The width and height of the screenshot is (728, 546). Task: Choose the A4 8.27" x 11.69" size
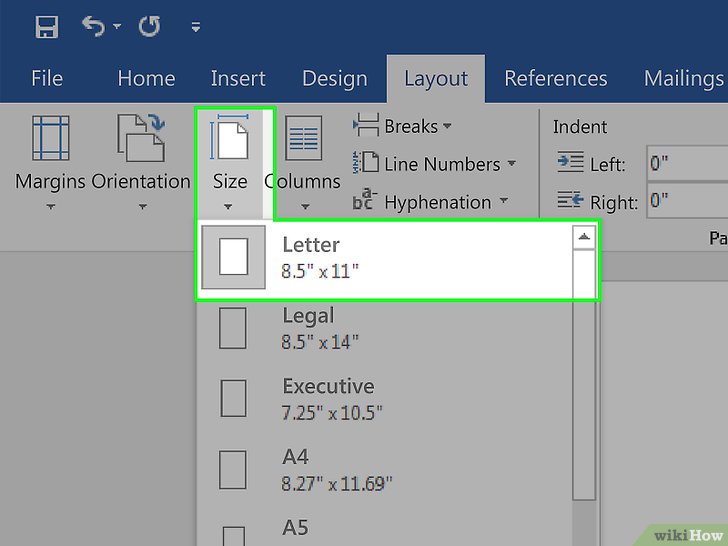click(x=385, y=470)
